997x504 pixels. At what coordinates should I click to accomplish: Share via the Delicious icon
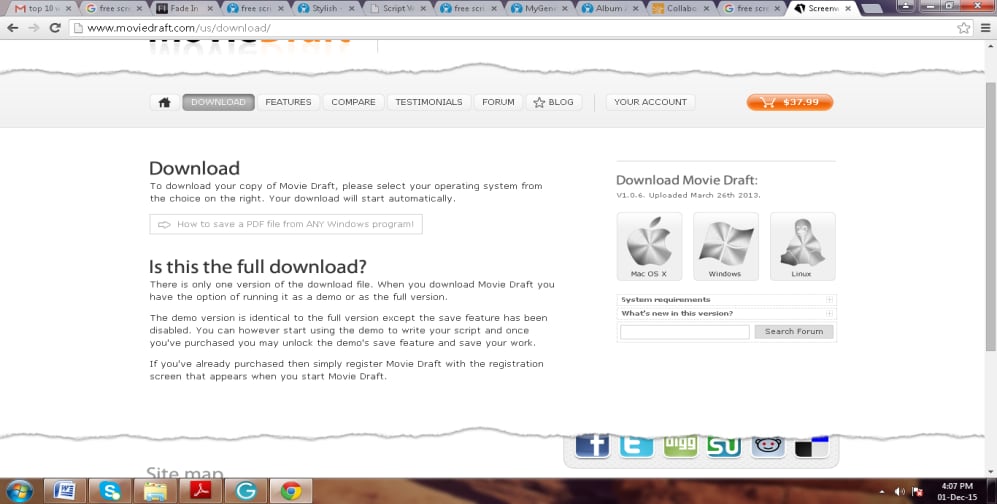(x=812, y=446)
